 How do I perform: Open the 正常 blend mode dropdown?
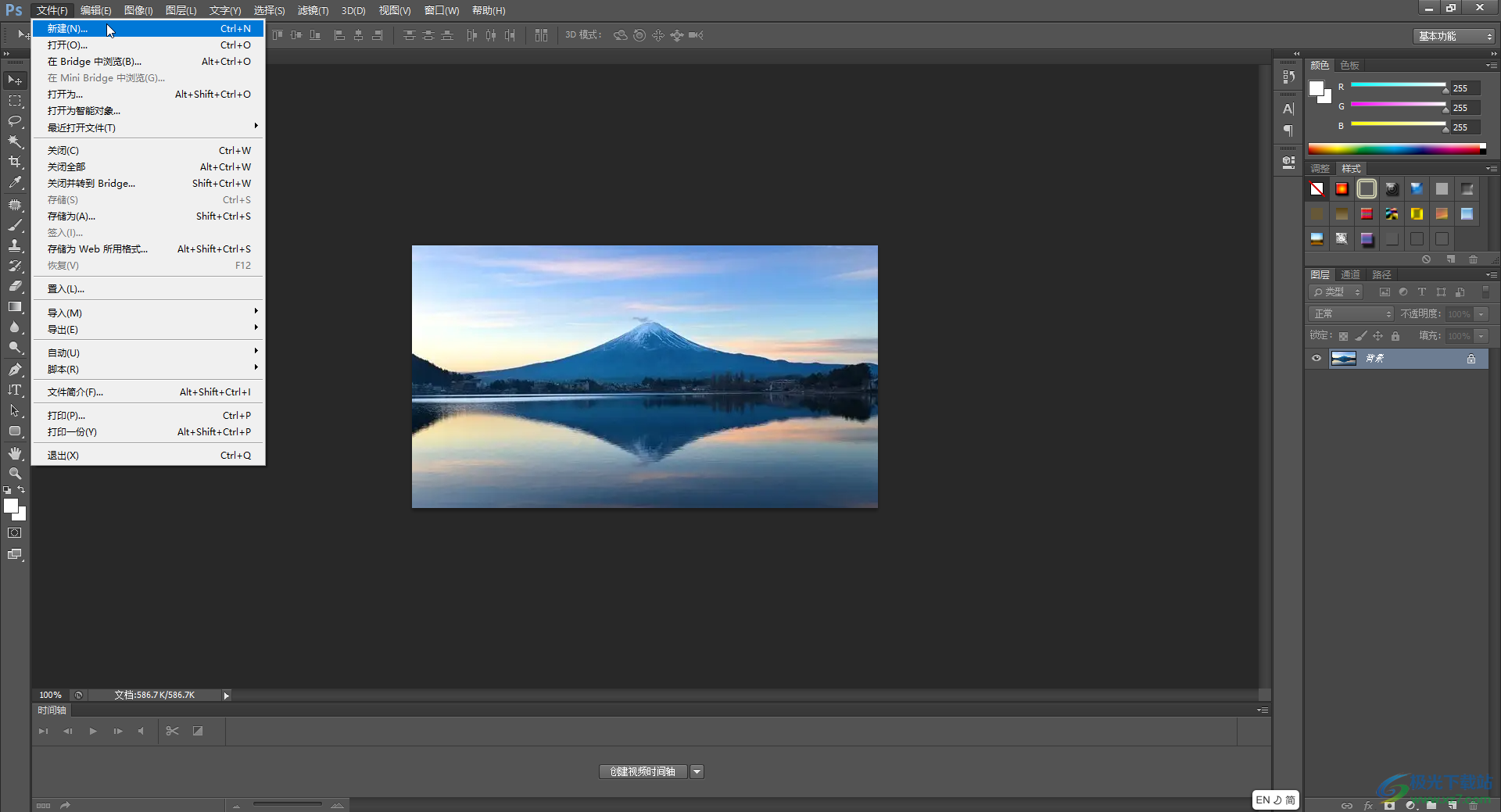(x=1351, y=313)
